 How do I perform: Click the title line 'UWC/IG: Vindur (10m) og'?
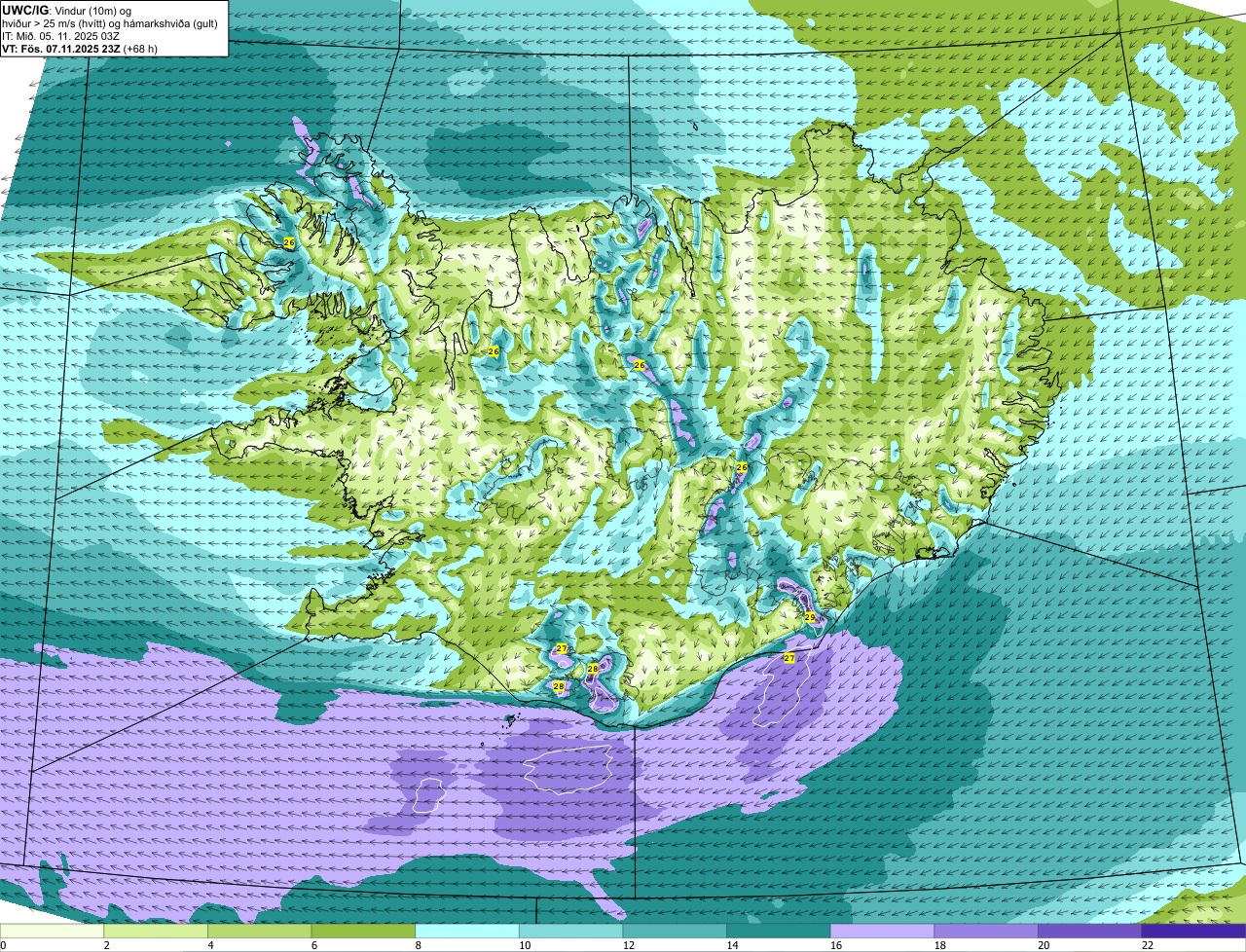point(66,10)
